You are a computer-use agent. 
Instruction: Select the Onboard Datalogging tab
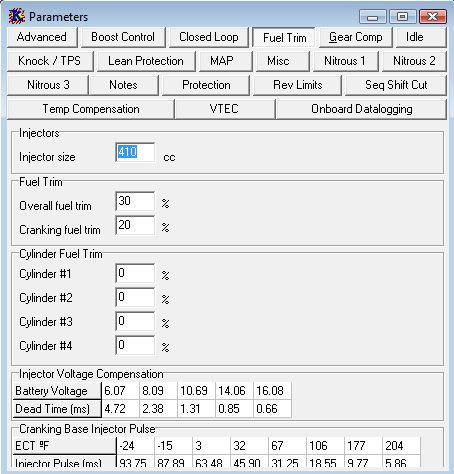(362, 109)
